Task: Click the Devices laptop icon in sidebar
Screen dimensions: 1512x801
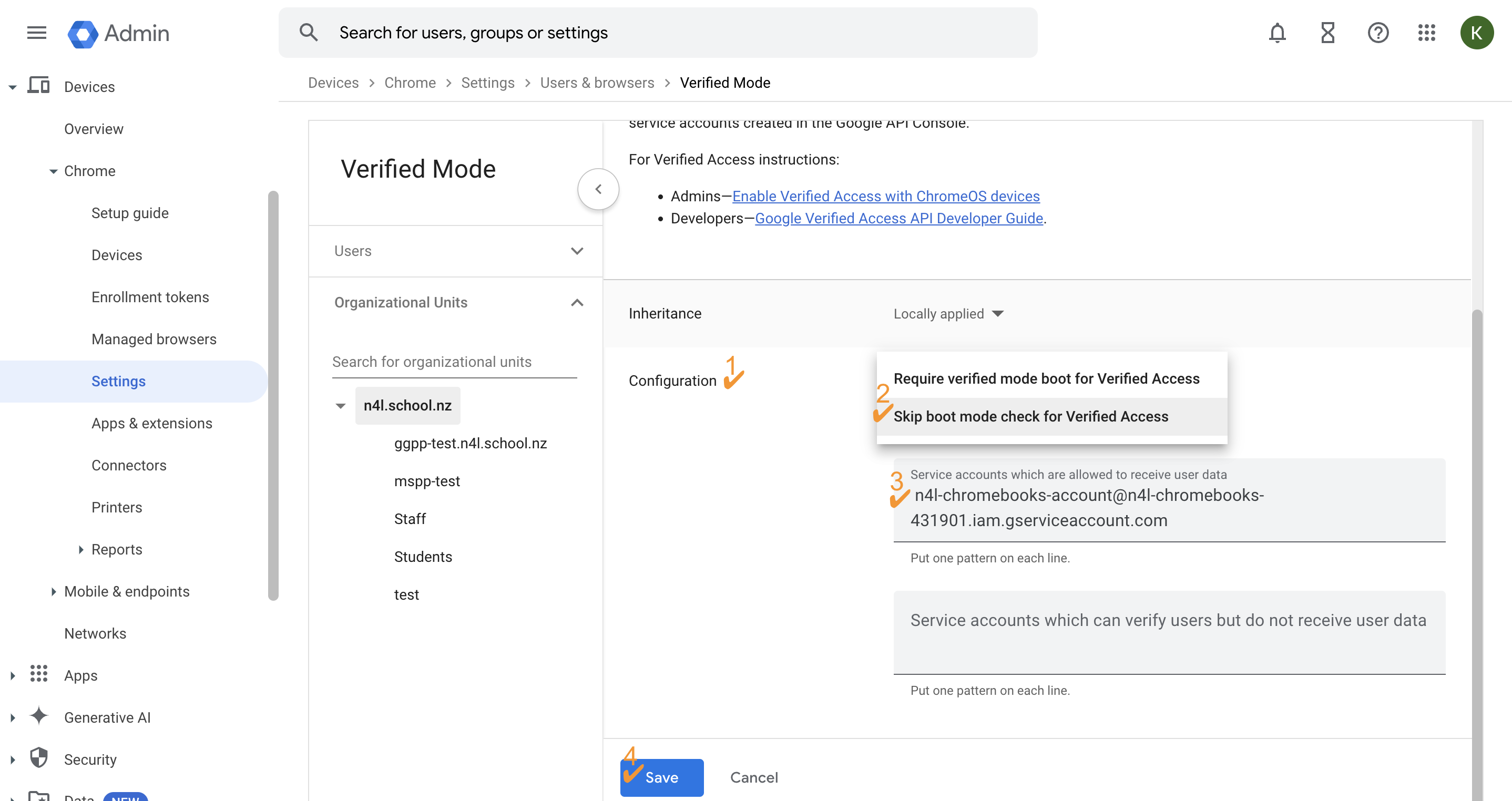Action: point(39,86)
